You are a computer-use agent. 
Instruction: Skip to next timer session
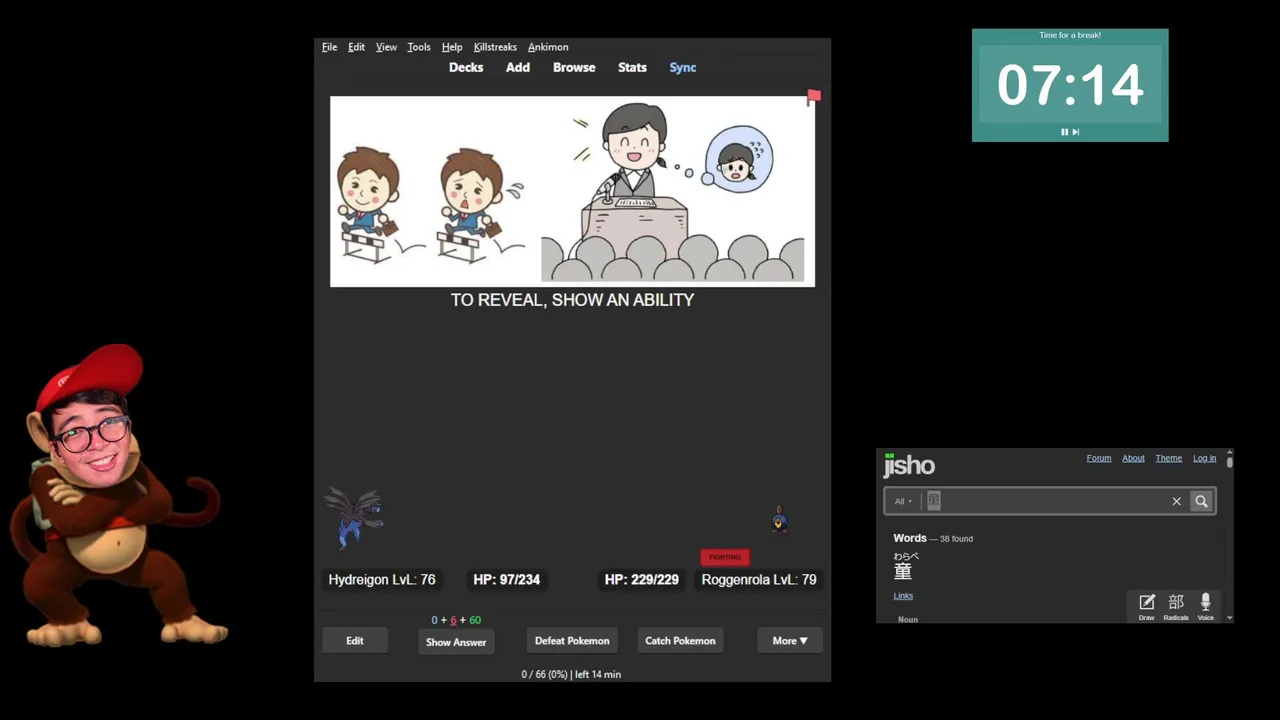click(1076, 132)
